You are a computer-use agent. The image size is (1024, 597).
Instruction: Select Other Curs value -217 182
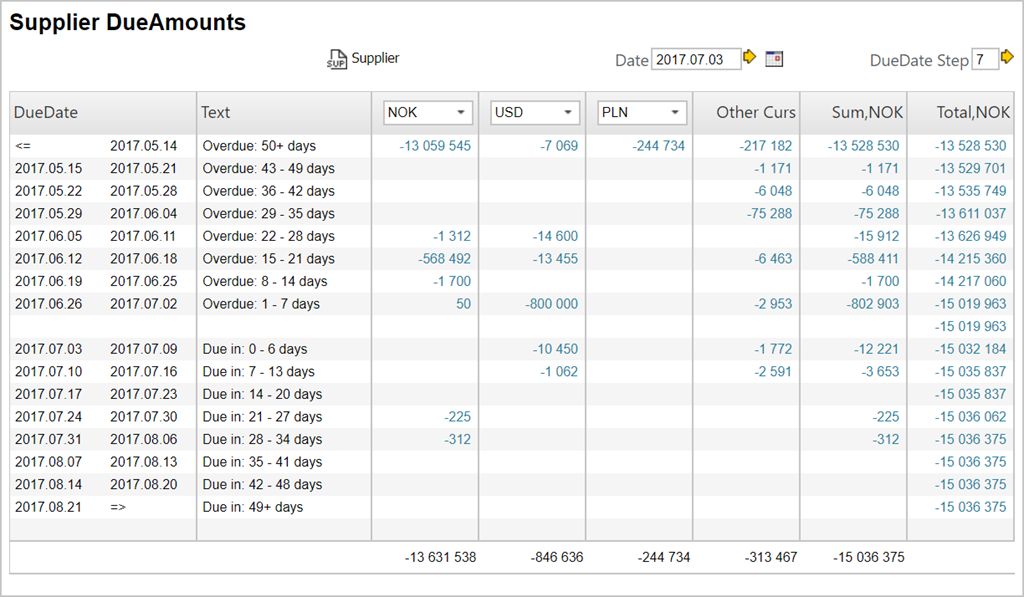click(766, 146)
